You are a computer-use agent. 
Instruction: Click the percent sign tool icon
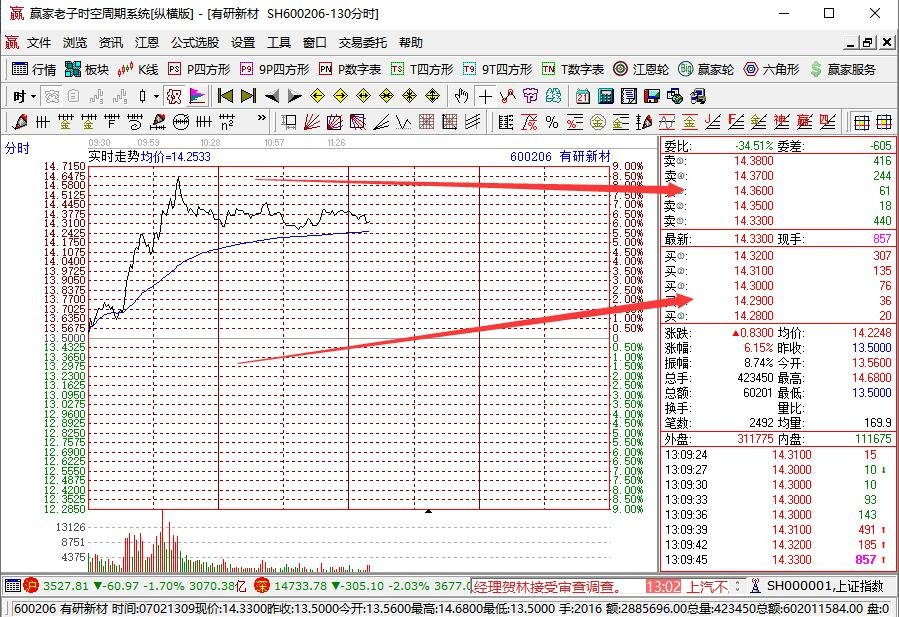click(x=552, y=122)
